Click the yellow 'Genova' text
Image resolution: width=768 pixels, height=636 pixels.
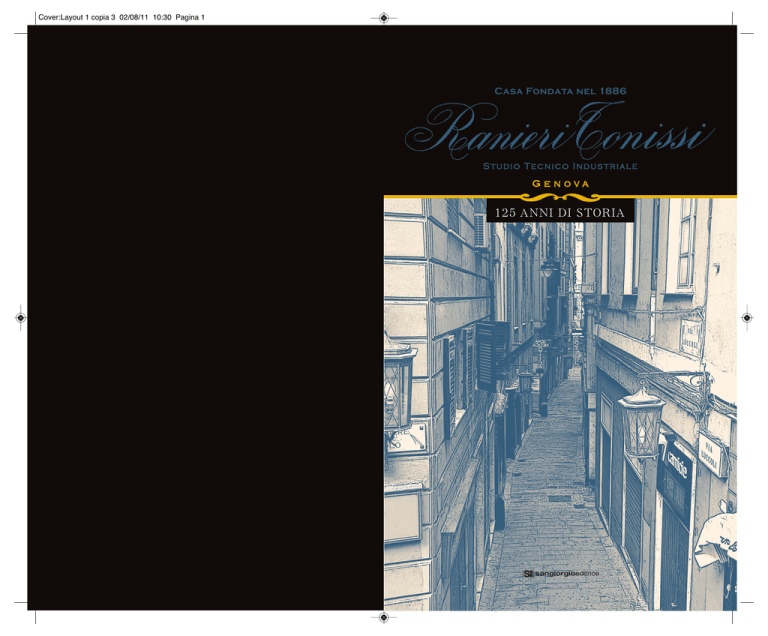560,184
